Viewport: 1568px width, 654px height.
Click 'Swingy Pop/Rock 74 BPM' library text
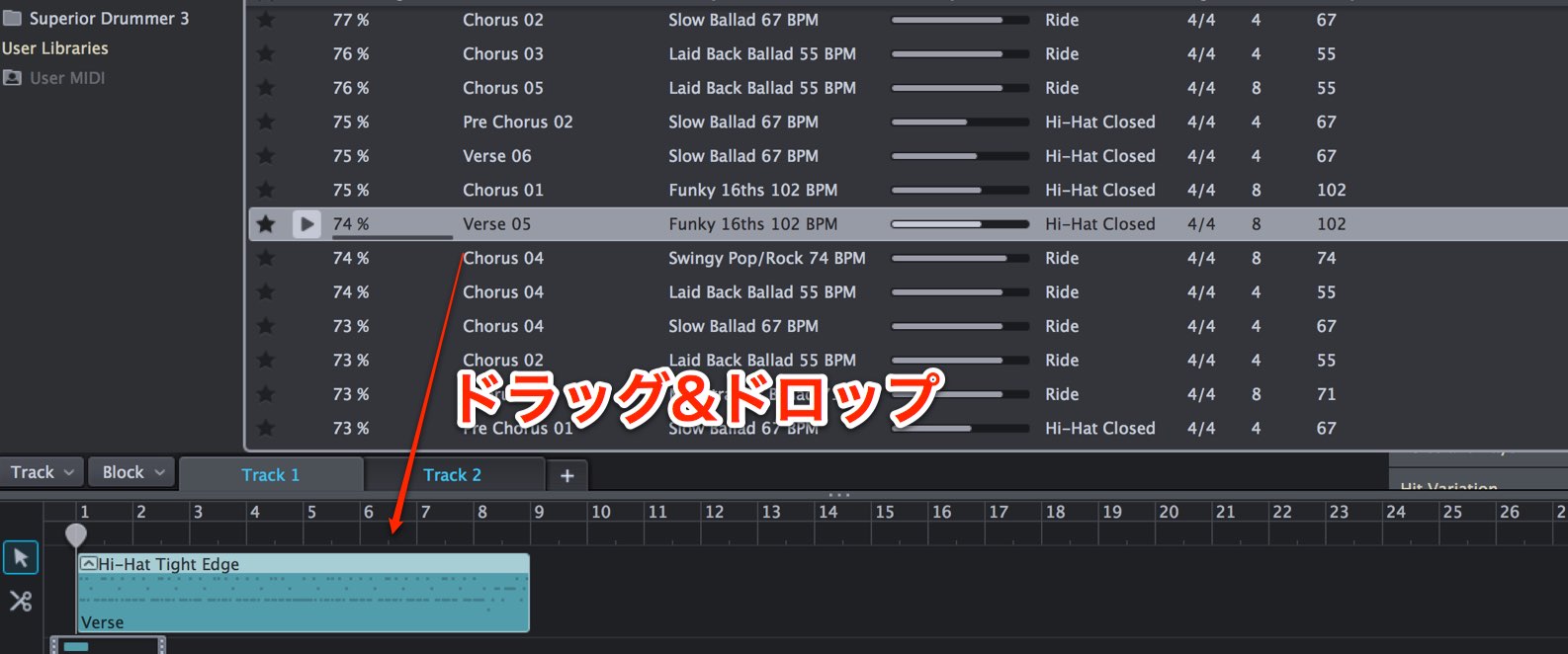tap(767, 258)
